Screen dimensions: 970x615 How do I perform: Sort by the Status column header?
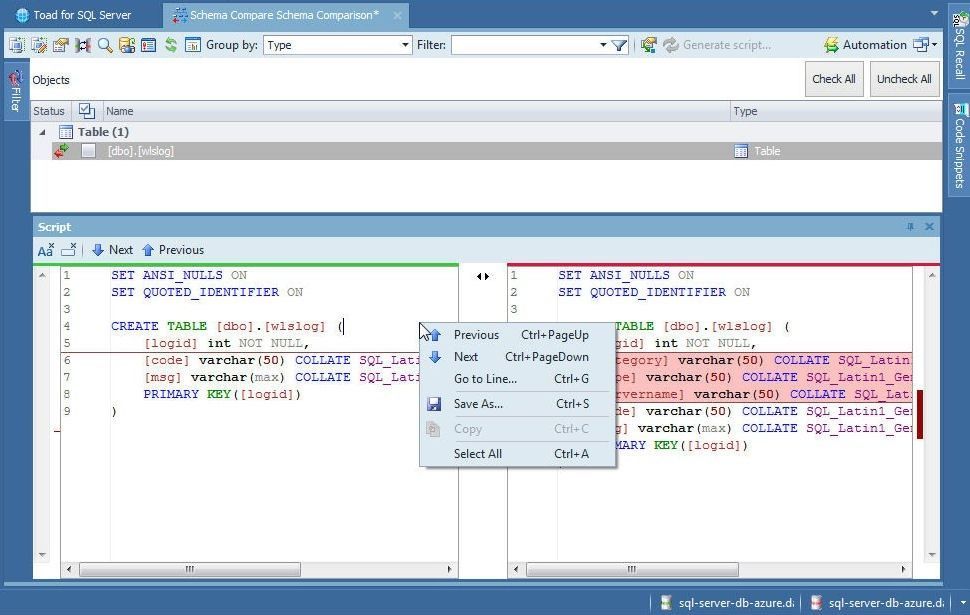pyautogui.click(x=51, y=111)
